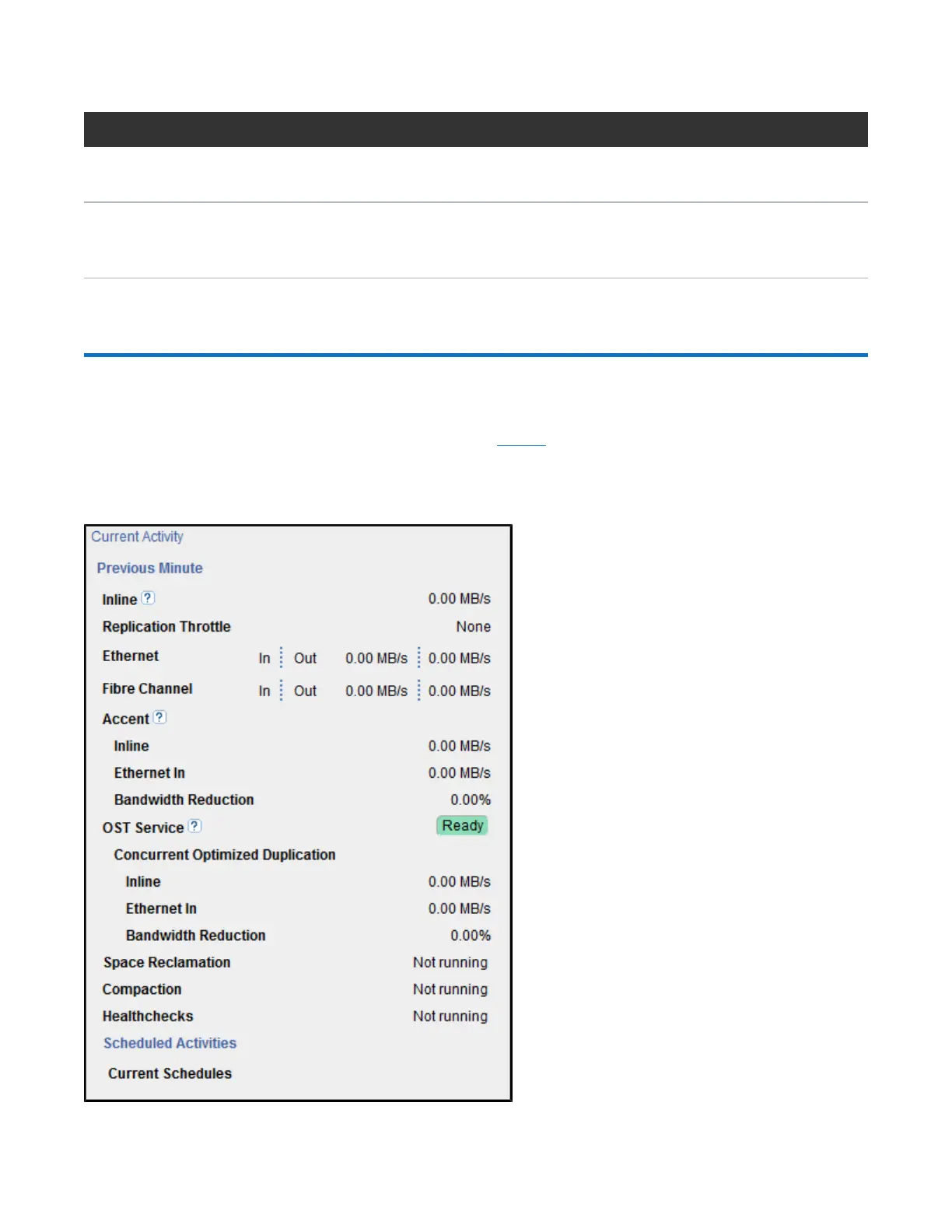This screenshot has height=1232, width=952.
Task: Click the Ready status badge for OST Service
Action: 462,825
